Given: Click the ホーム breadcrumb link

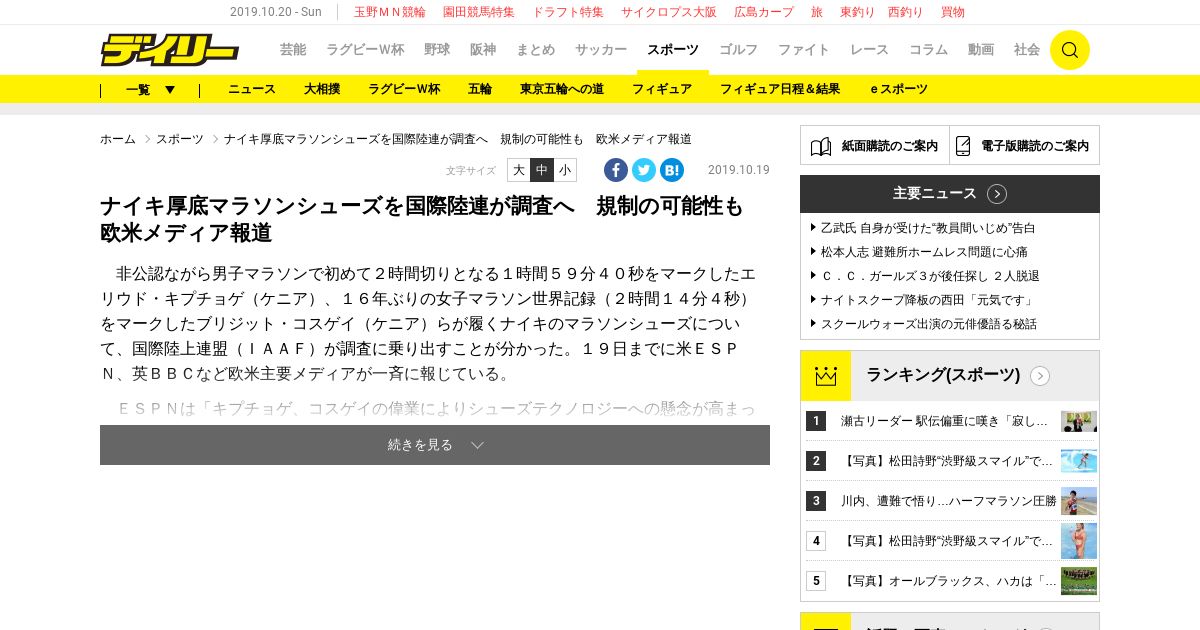Looking at the screenshot, I should [118, 139].
